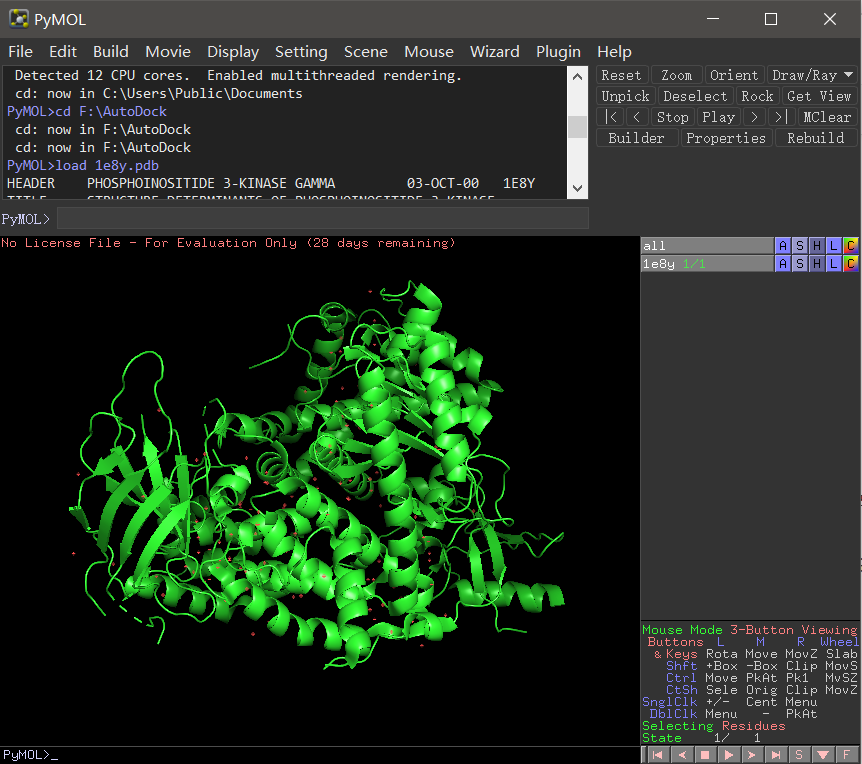Viewport: 862px width, 764px height.
Task: Open the Action menu for 'all' object
Action: [783, 246]
